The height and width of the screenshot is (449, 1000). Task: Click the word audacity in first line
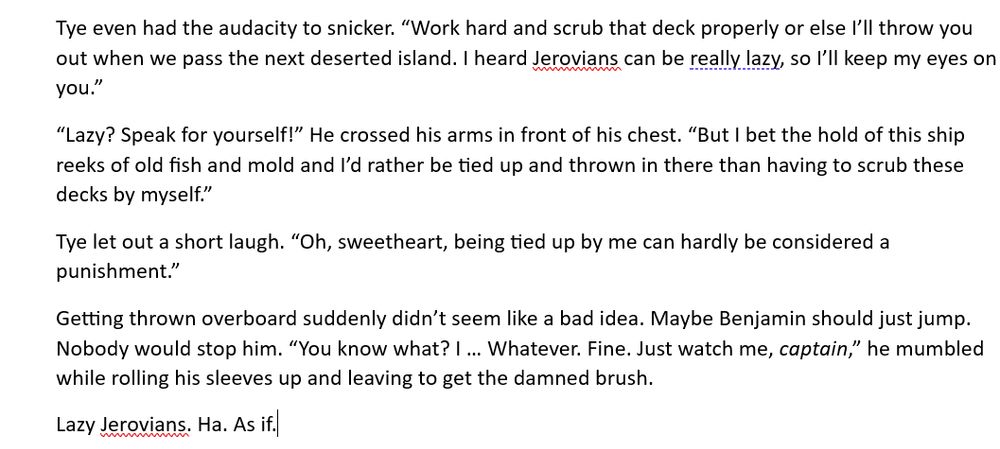coord(232,29)
